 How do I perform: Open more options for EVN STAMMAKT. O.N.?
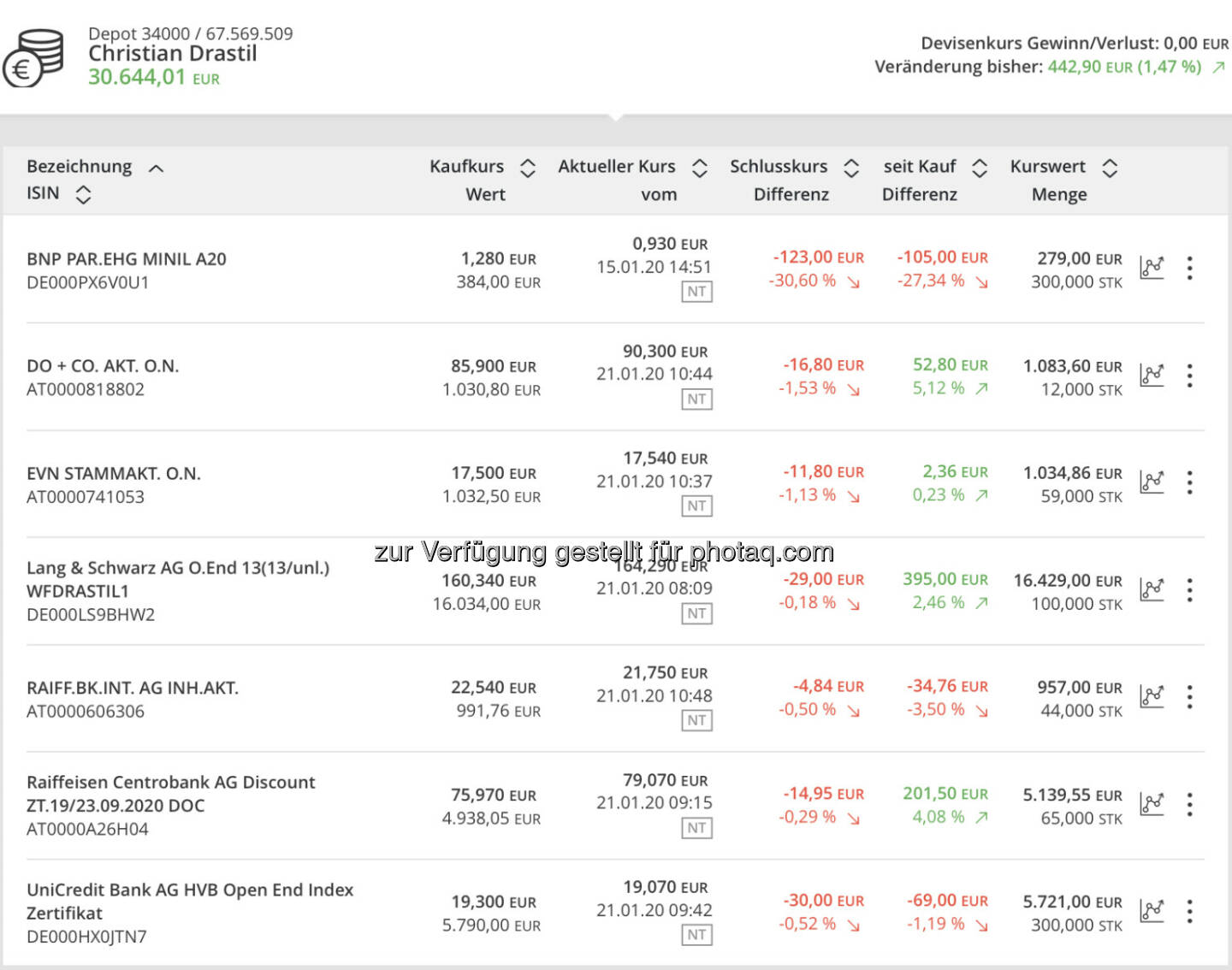click(1189, 482)
